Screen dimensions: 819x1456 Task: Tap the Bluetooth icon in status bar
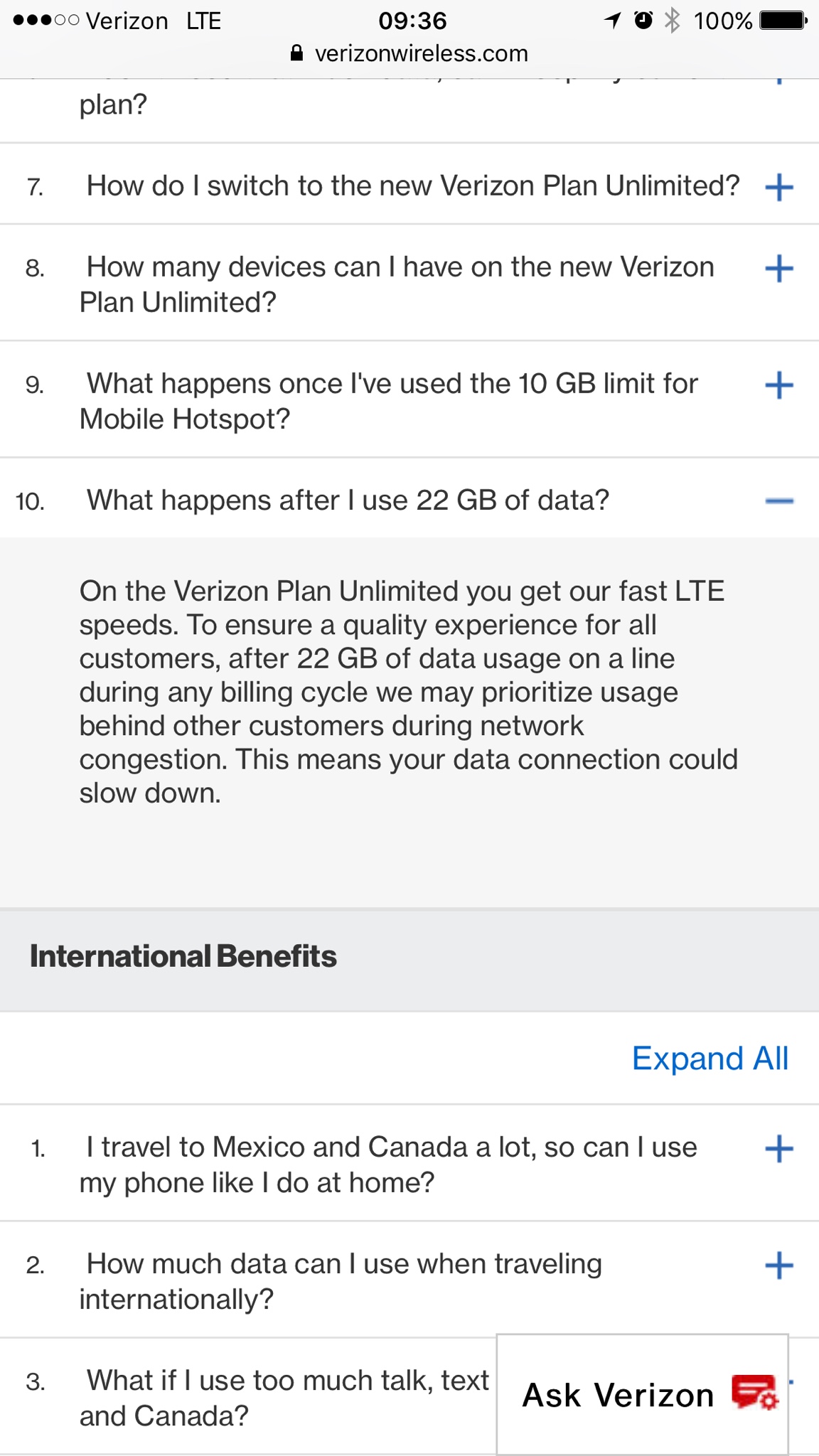[x=672, y=21]
